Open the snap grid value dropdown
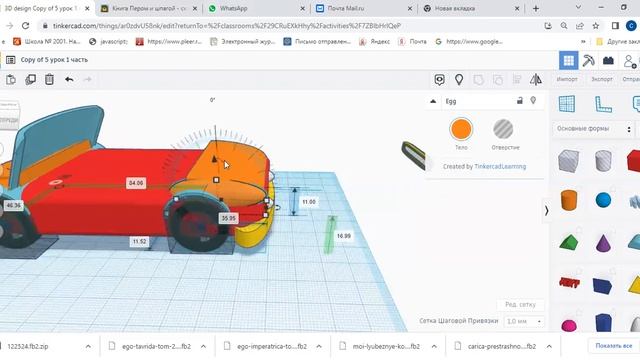Screen dimensions: 640x360 click(x=524, y=322)
